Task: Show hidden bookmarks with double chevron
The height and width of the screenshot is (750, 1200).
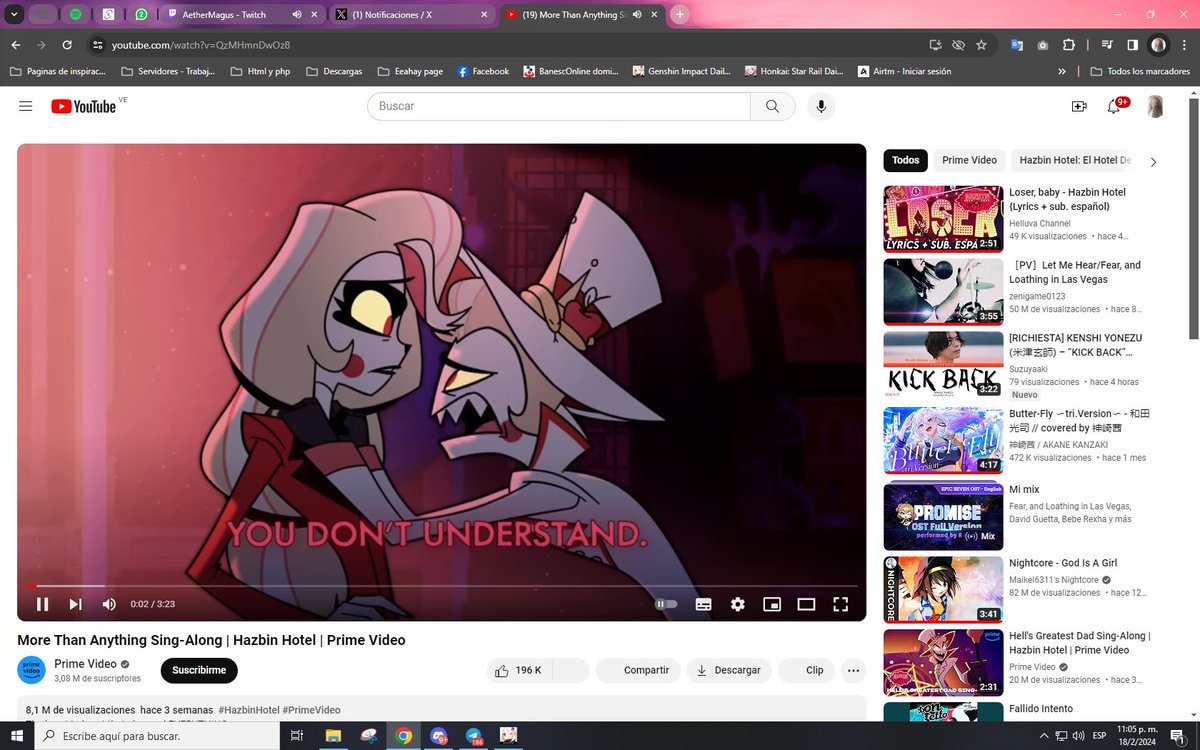Action: coord(1061,72)
